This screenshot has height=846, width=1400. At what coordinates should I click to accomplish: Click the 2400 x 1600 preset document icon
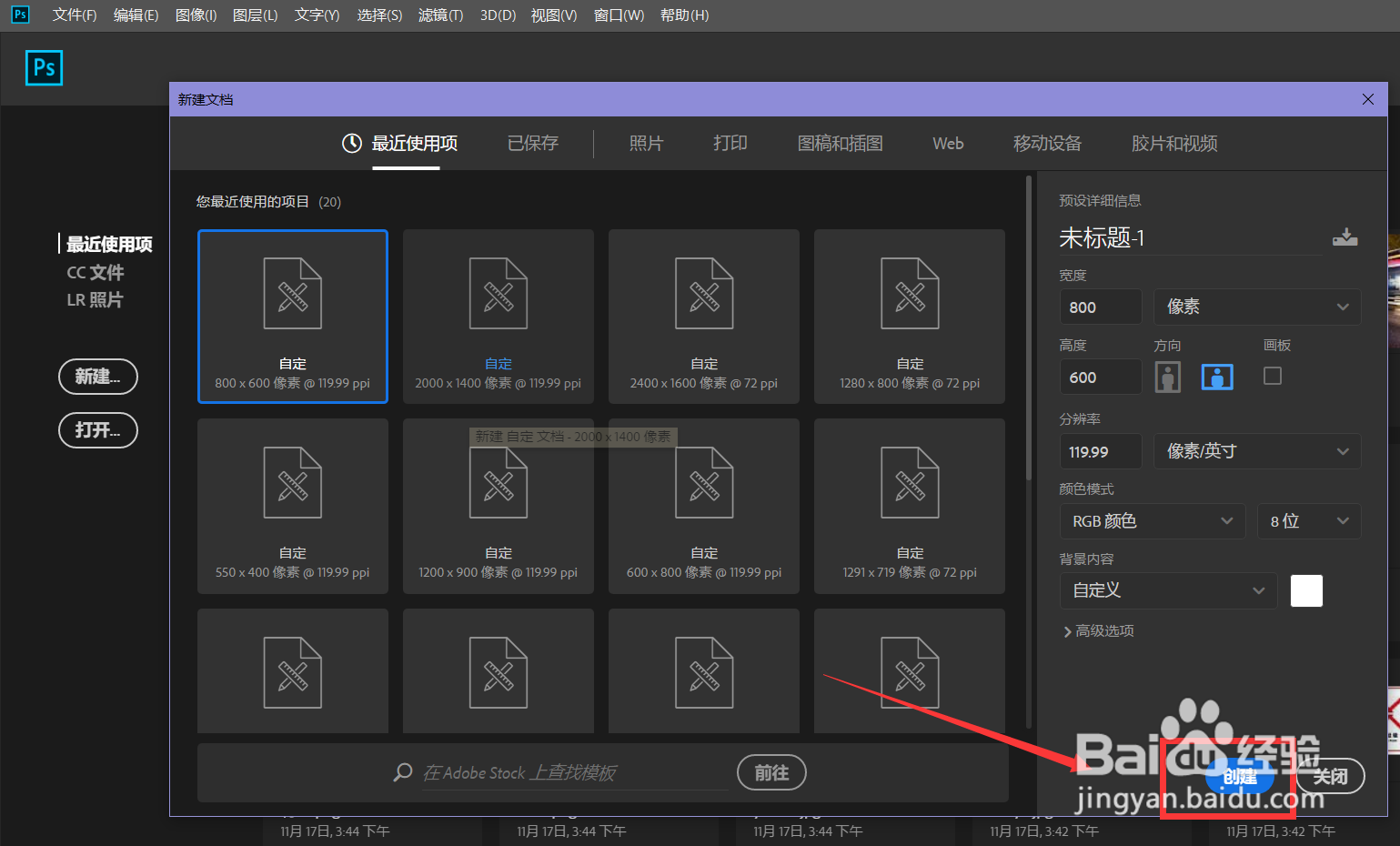(x=704, y=293)
